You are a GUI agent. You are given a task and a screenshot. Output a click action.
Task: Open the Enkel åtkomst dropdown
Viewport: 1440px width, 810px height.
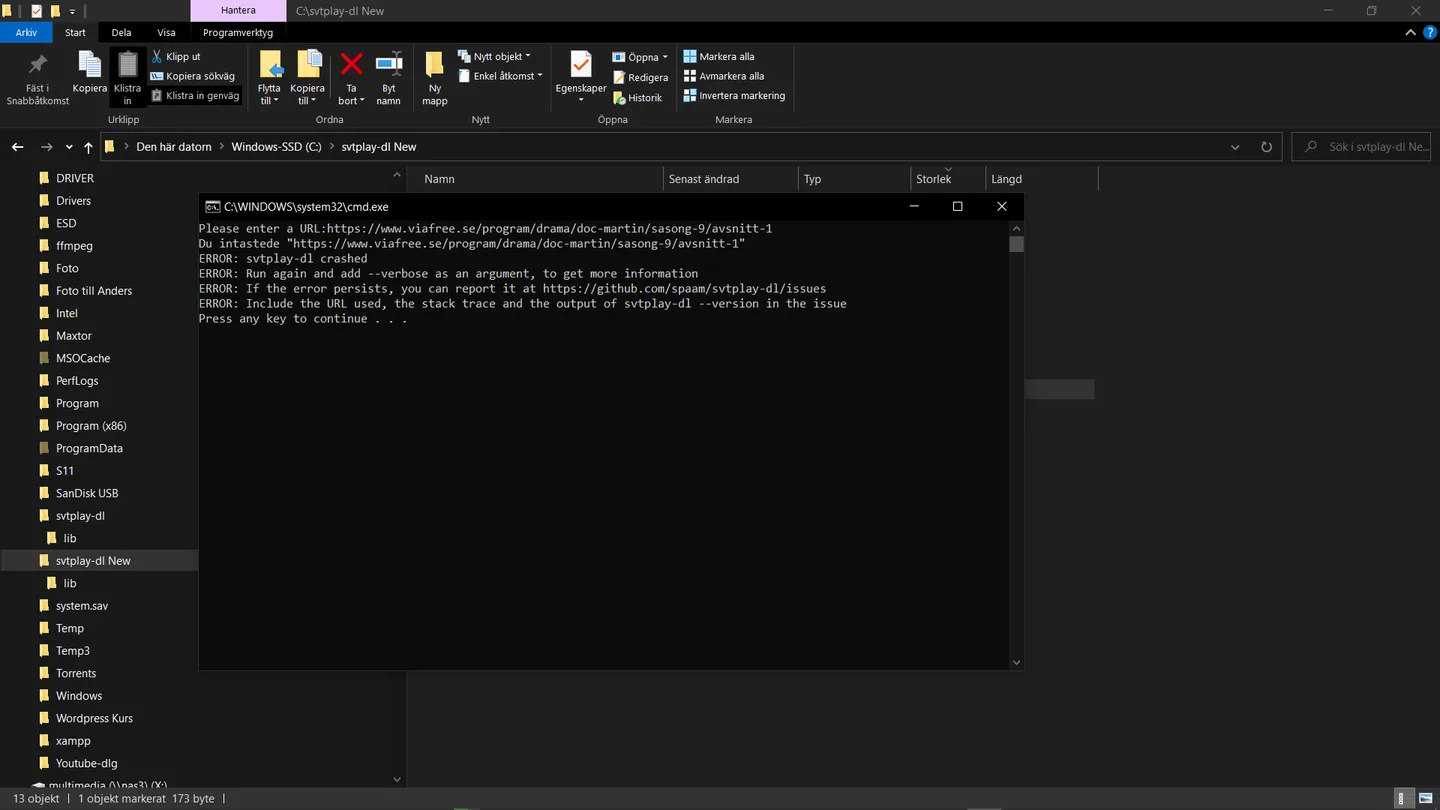500,76
